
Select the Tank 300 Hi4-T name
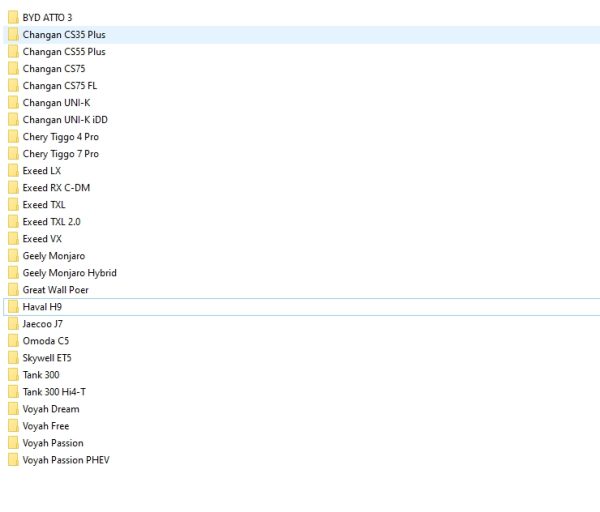point(54,392)
